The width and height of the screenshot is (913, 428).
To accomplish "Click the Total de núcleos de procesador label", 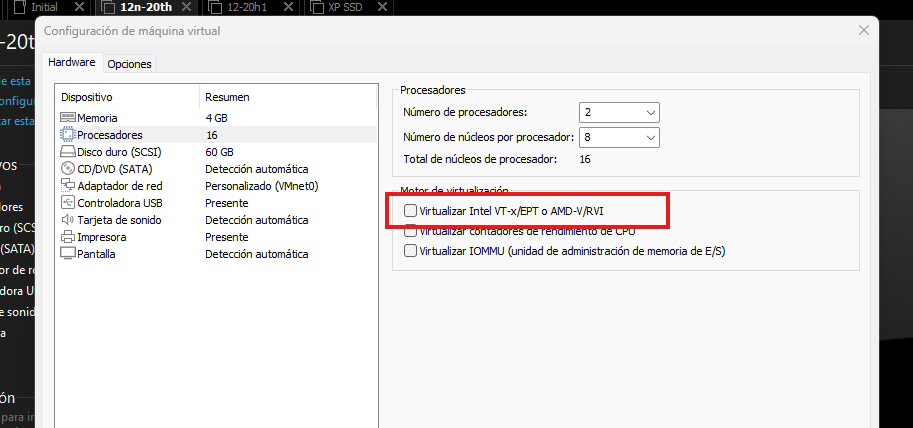I will coord(480,158).
